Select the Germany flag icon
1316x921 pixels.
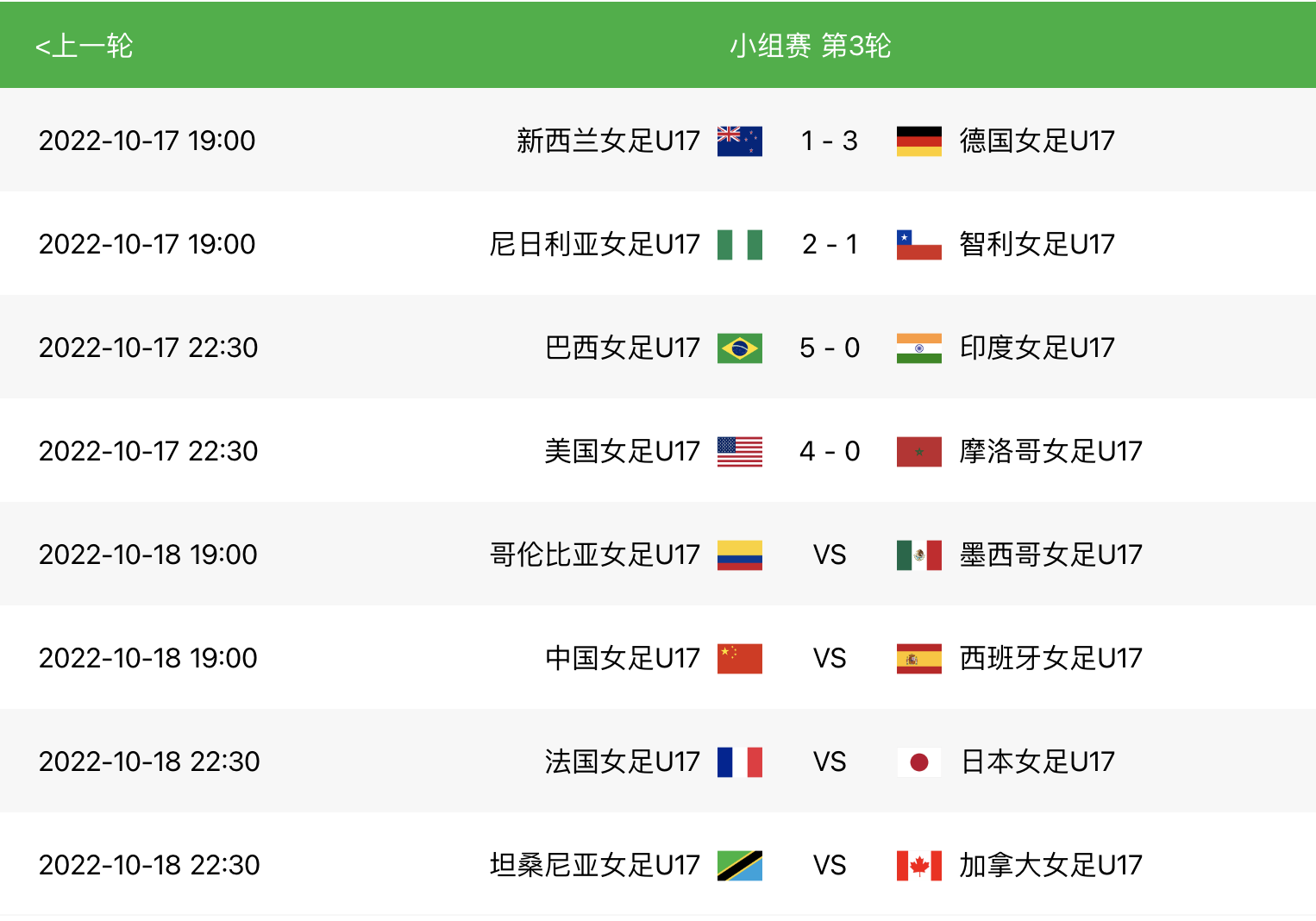coord(918,141)
